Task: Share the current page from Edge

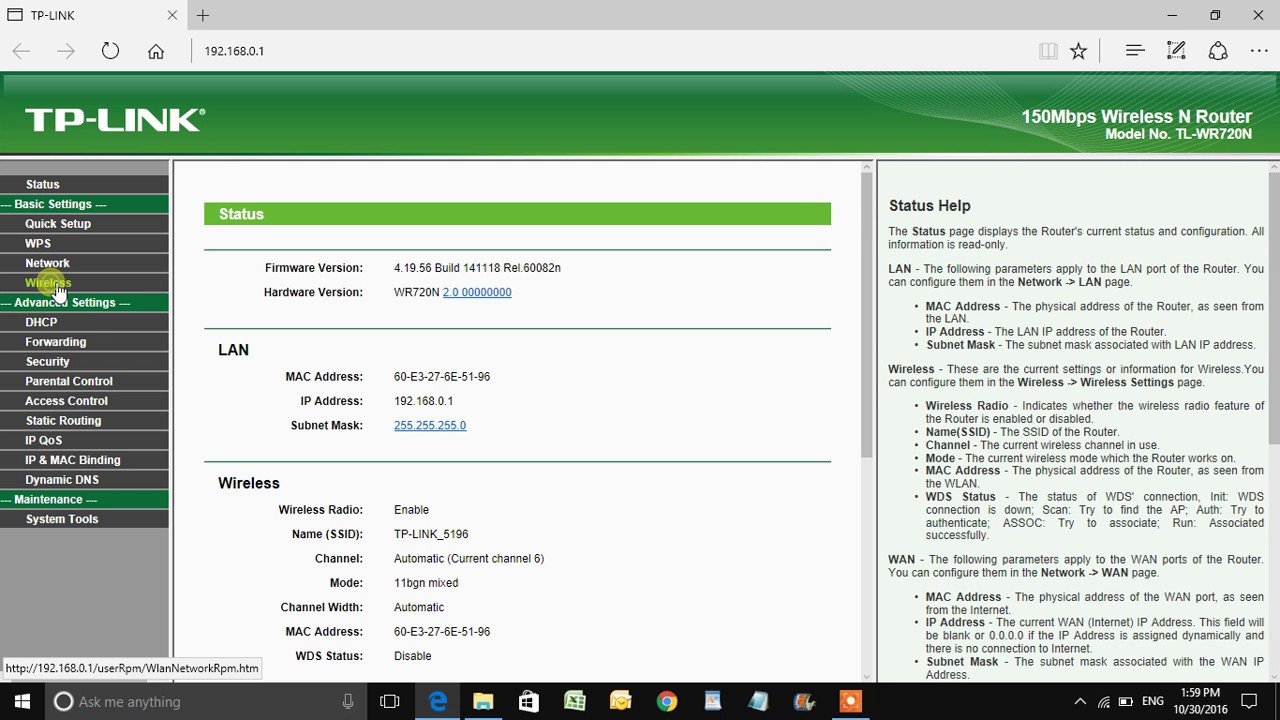Action: [1218, 50]
